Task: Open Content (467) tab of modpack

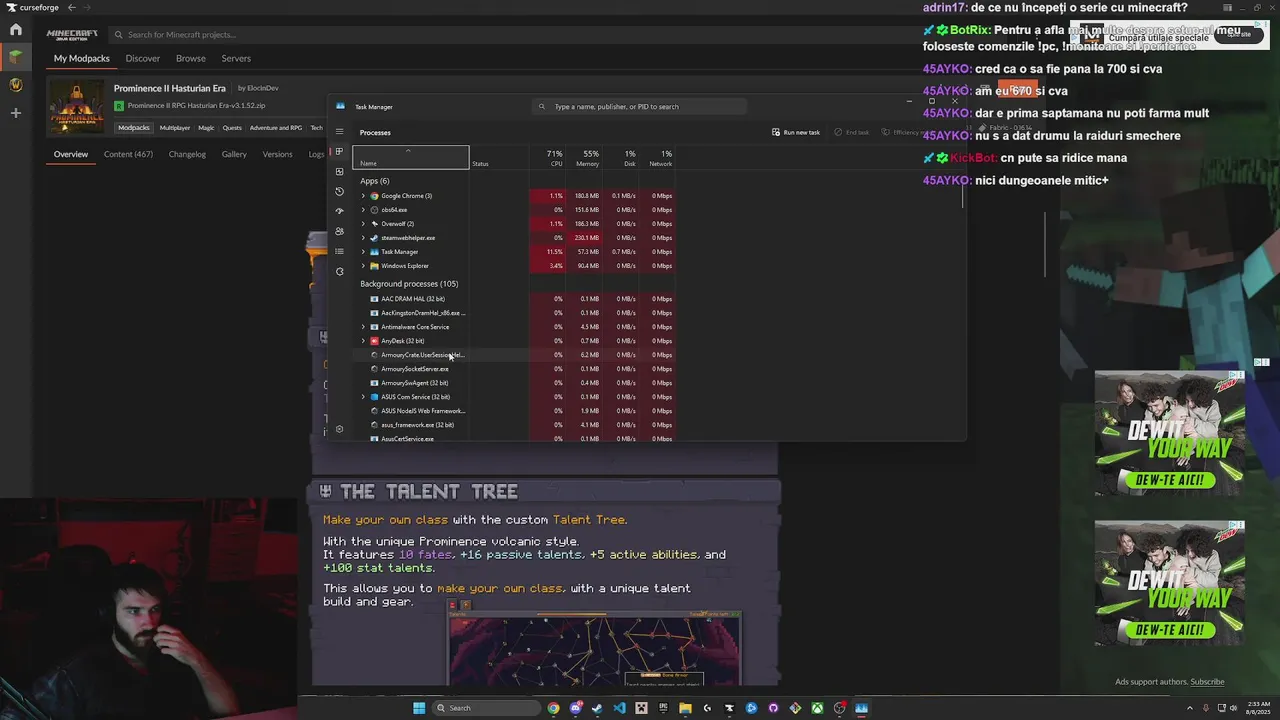Action: point(128,154)
